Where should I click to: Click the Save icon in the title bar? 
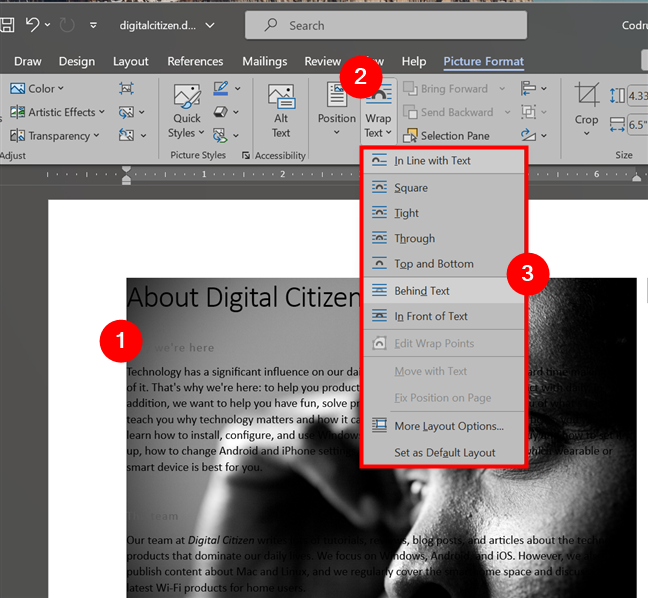7,25
